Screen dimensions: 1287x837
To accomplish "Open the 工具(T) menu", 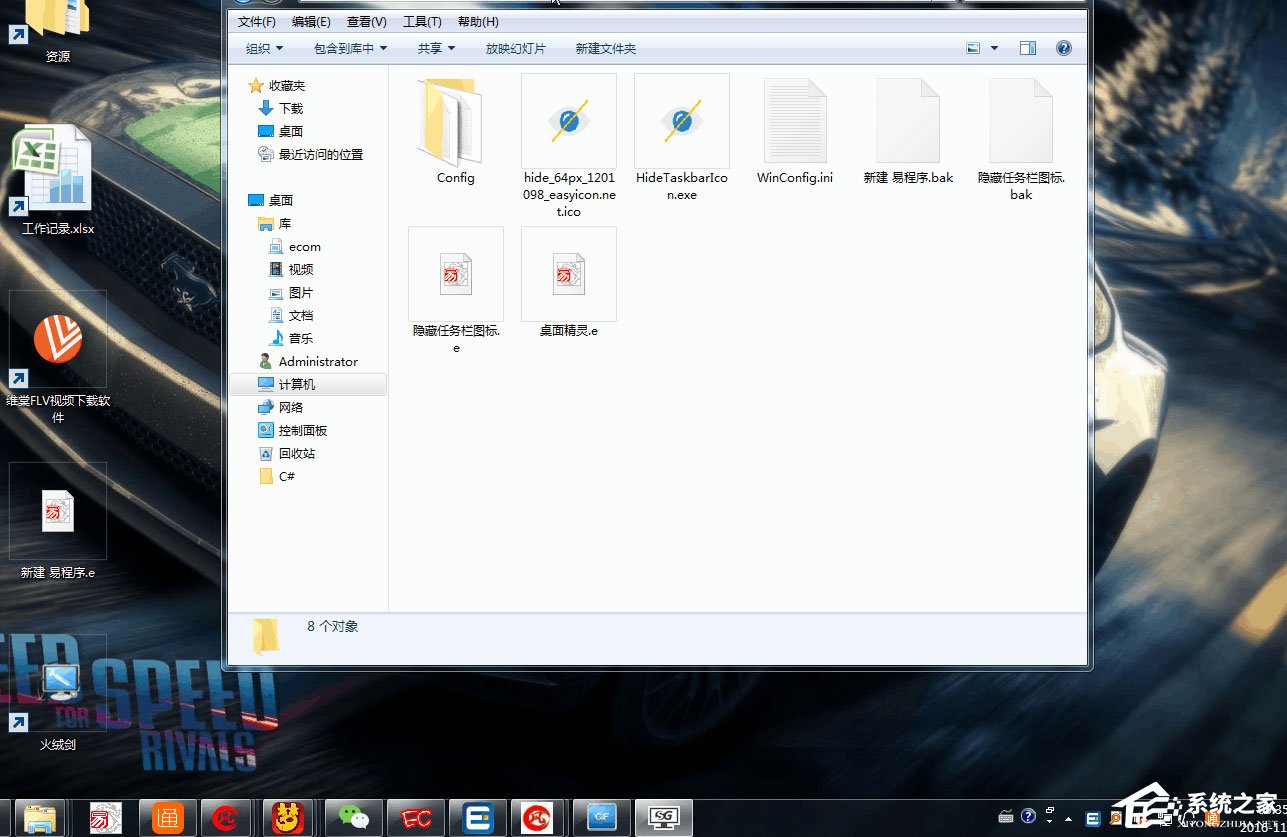I will pos(421,20).
